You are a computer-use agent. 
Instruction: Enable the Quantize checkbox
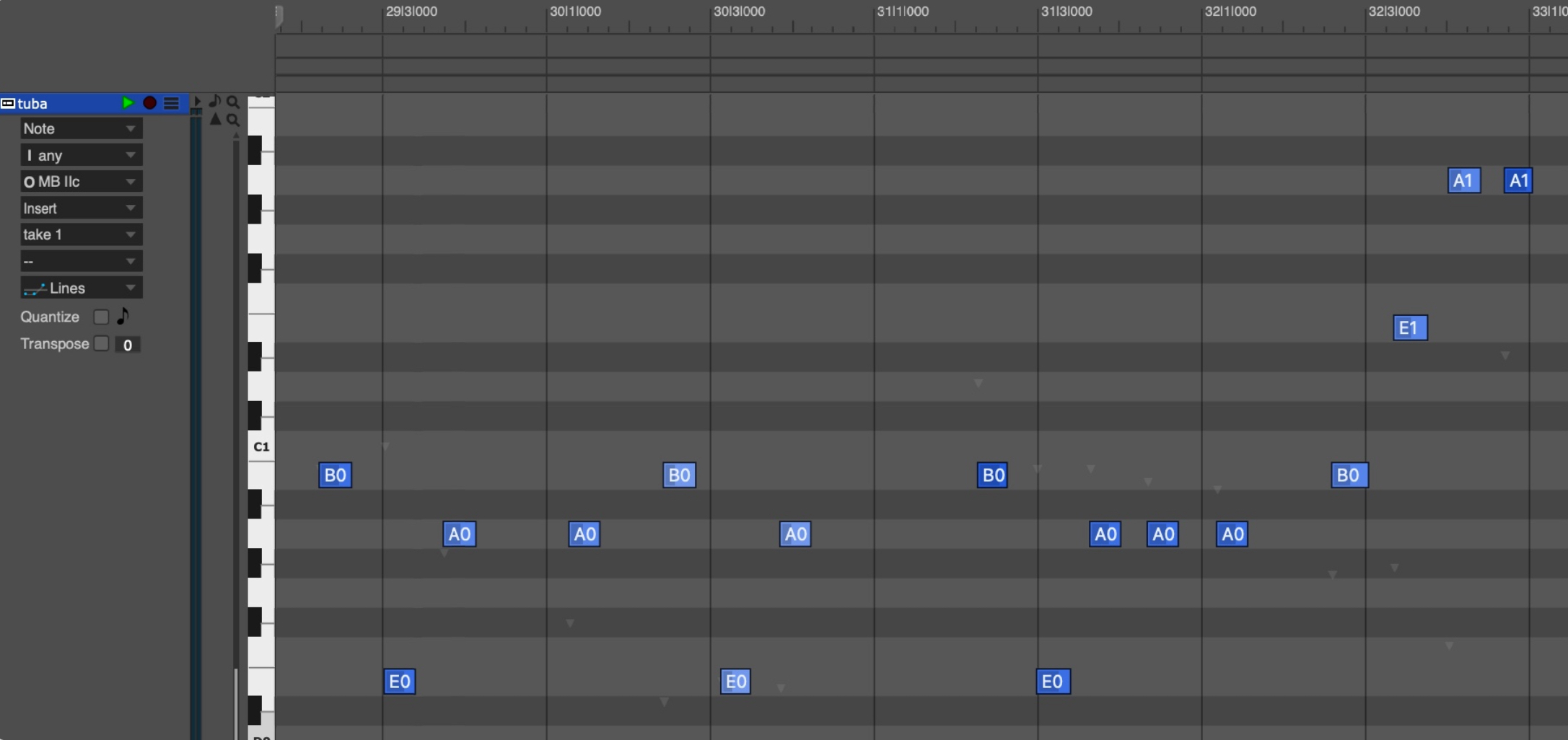coord(101,317)
